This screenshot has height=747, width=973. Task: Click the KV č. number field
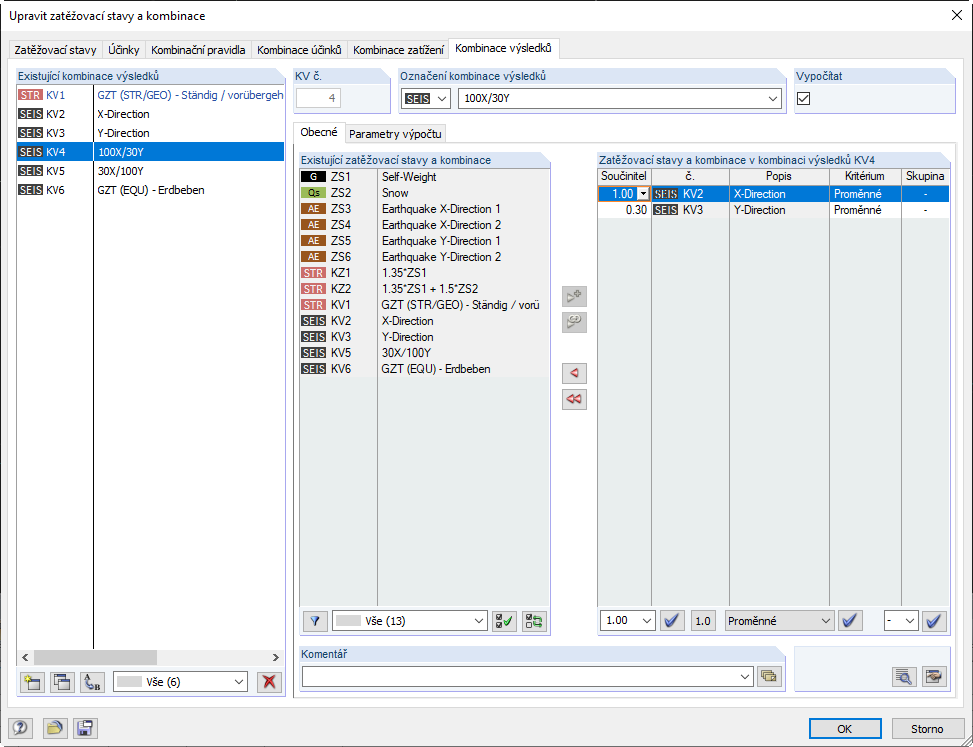click(x=318, y=98)
